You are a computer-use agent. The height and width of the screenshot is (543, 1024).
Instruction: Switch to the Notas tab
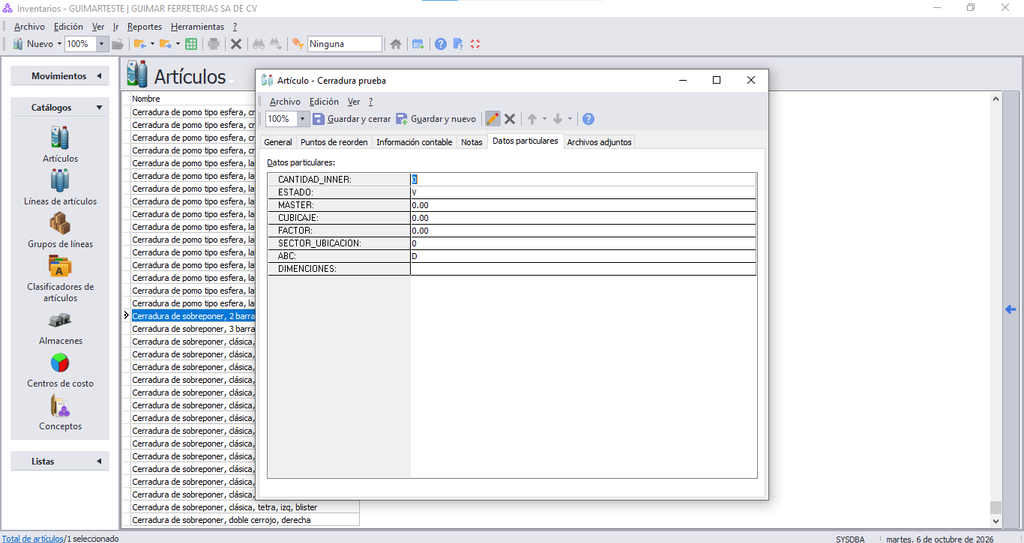coord(472,142)
